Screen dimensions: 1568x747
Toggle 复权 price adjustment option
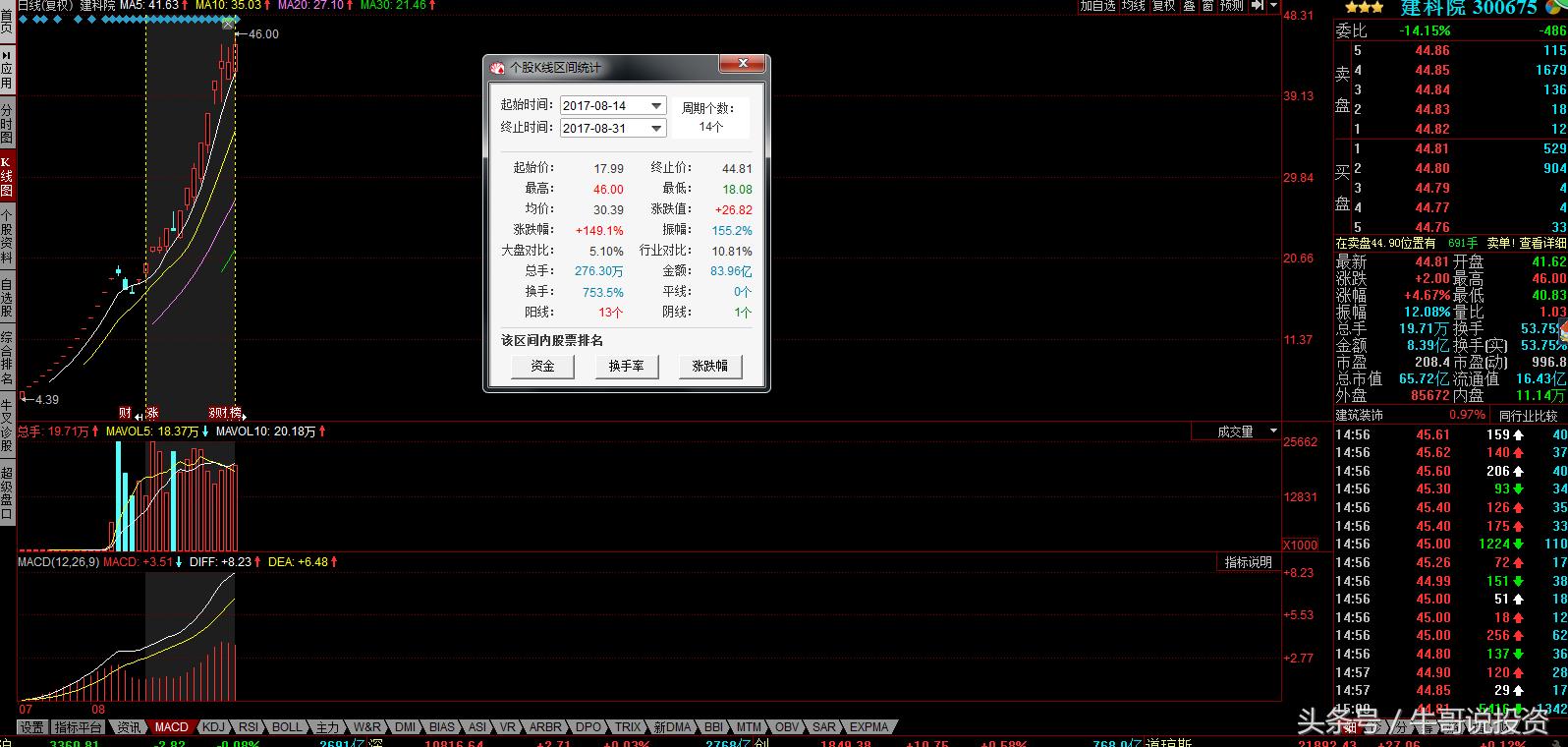click(x=1163, y=6)
